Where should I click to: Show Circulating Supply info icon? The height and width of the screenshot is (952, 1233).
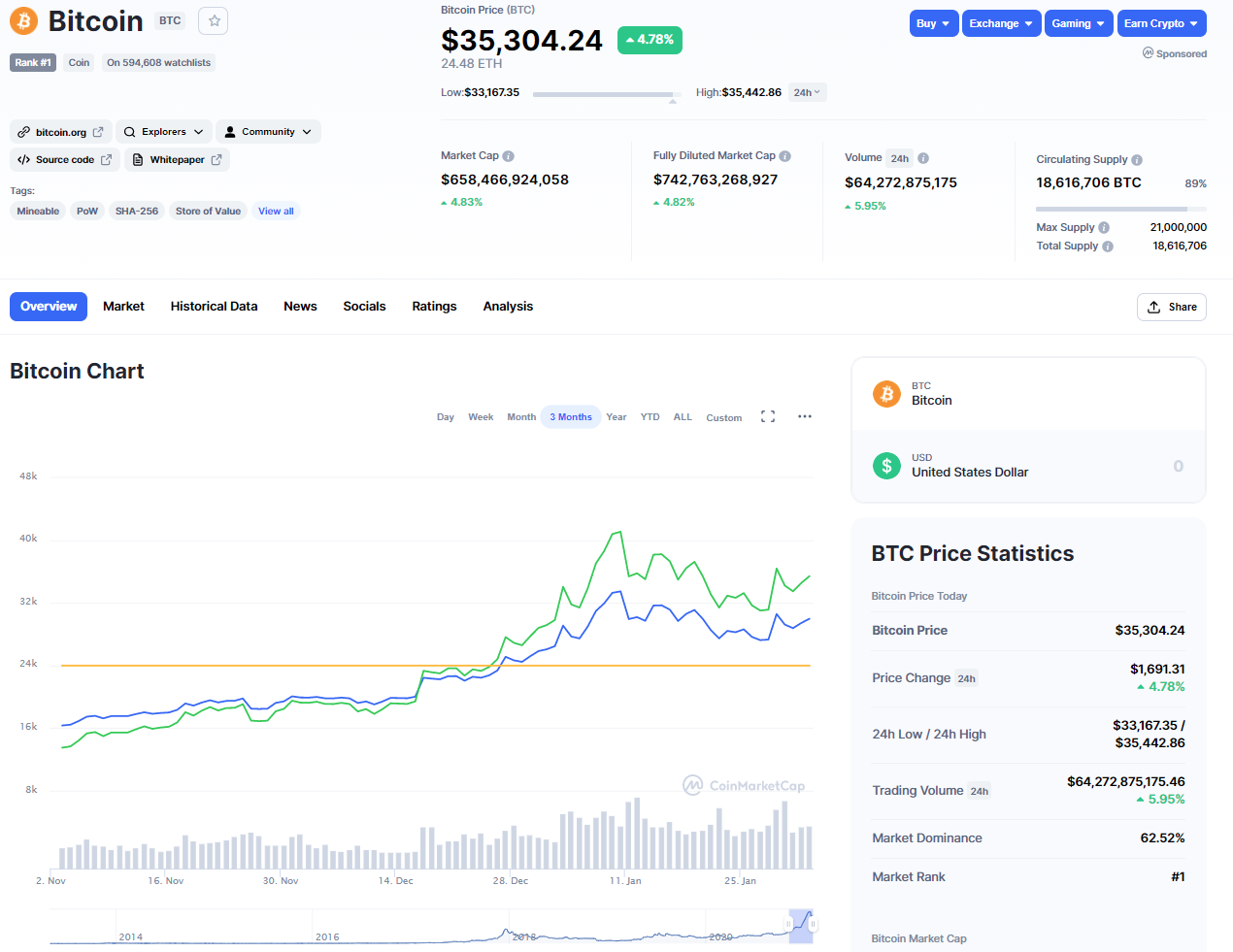(1137, 160)
